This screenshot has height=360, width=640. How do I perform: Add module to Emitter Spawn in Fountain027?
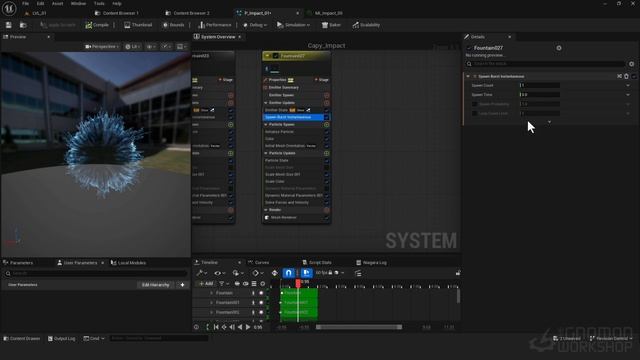(327, 95)
